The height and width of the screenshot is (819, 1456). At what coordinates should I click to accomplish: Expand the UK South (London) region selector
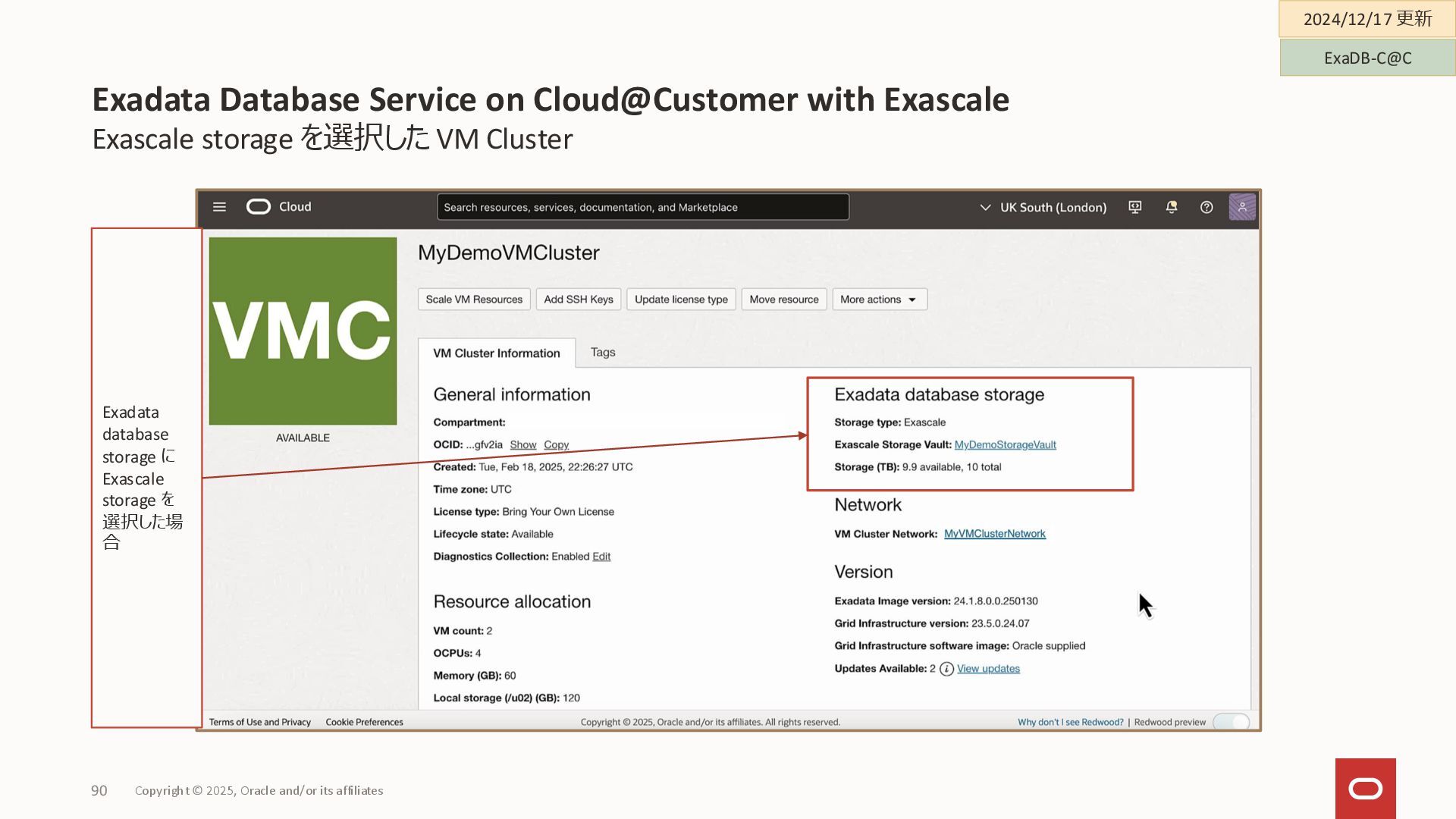tap(1043, 207)
